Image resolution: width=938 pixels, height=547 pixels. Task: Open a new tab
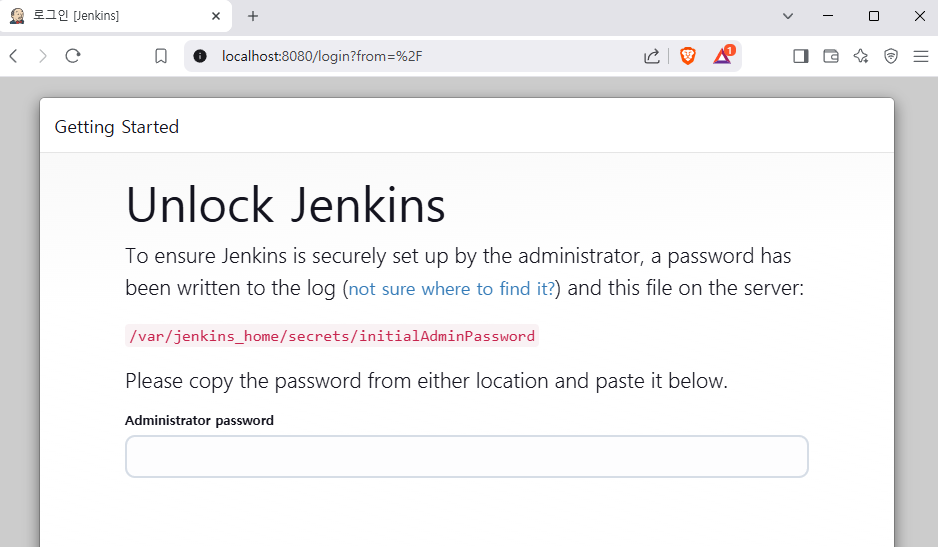click(x=253, y=16)
